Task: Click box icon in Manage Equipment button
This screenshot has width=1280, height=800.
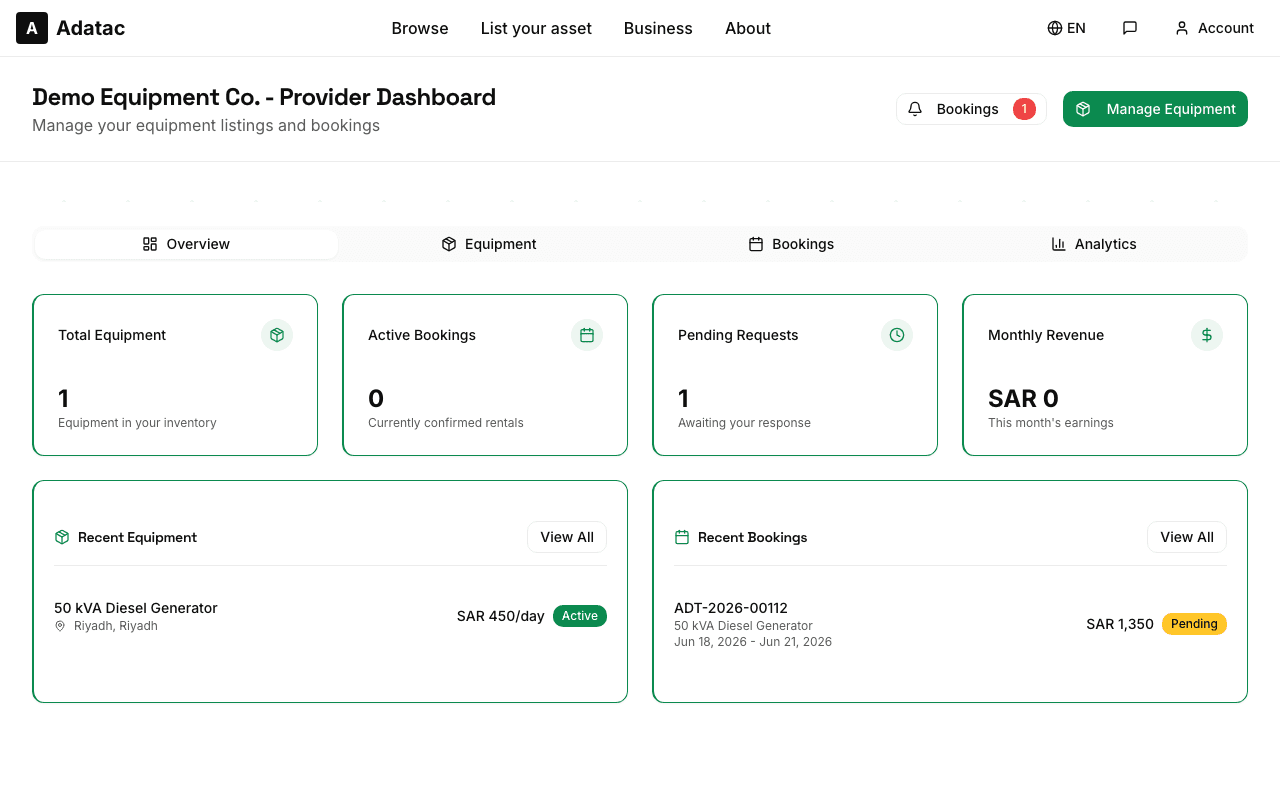Action: tap(1083, 109)
